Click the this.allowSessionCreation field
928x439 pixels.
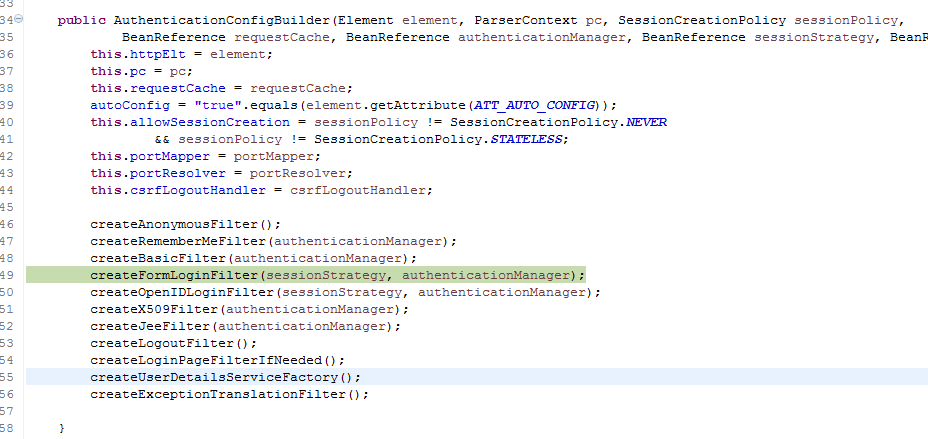pos(190,122)
